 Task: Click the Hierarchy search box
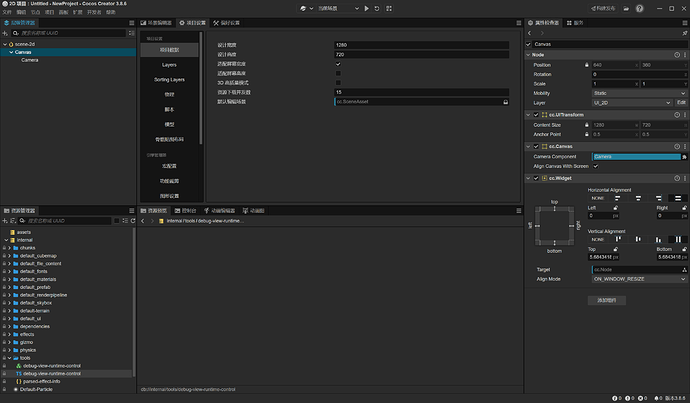click(x=69, y=33)
